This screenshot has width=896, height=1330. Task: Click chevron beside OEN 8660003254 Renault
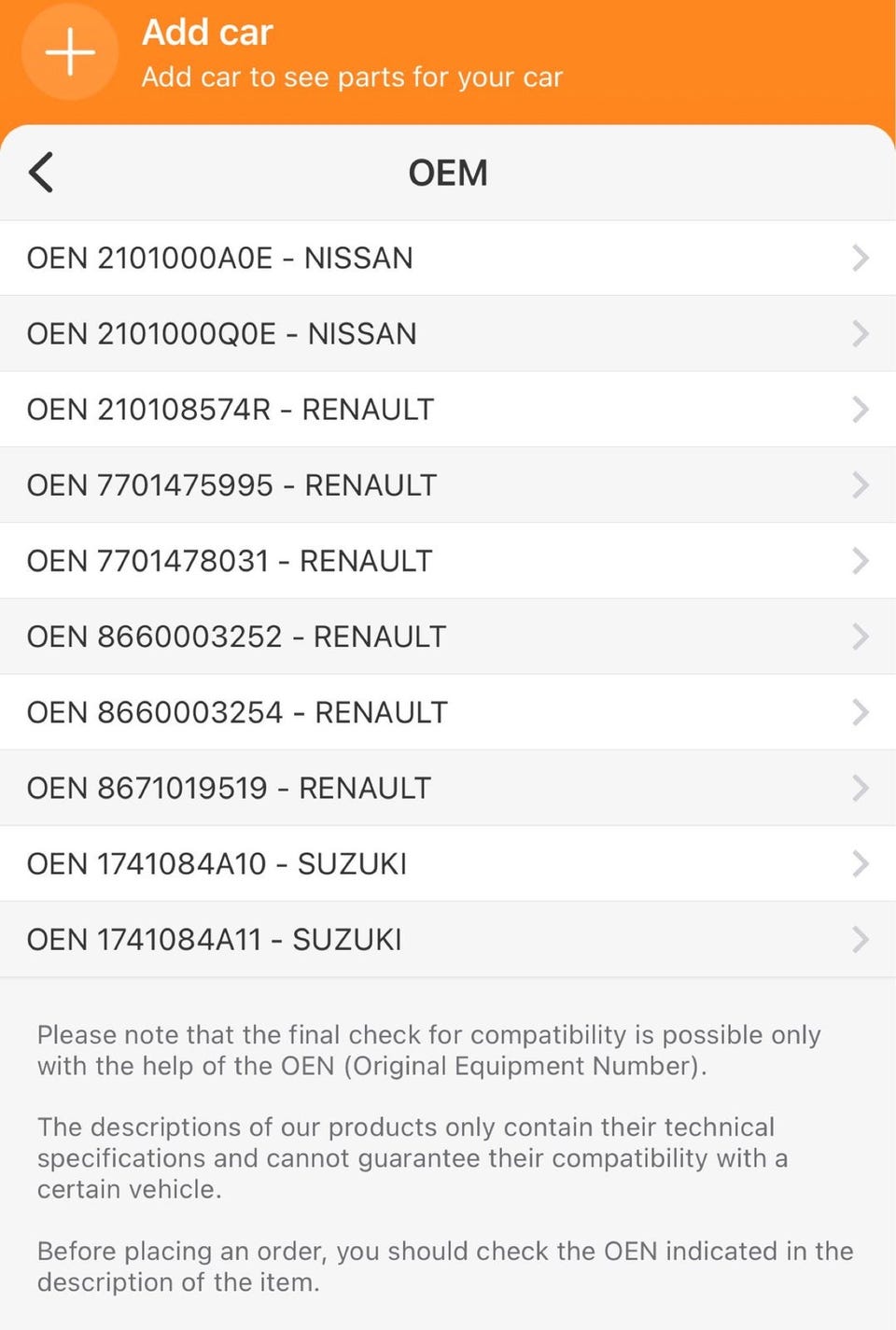(x=860, y=712)
